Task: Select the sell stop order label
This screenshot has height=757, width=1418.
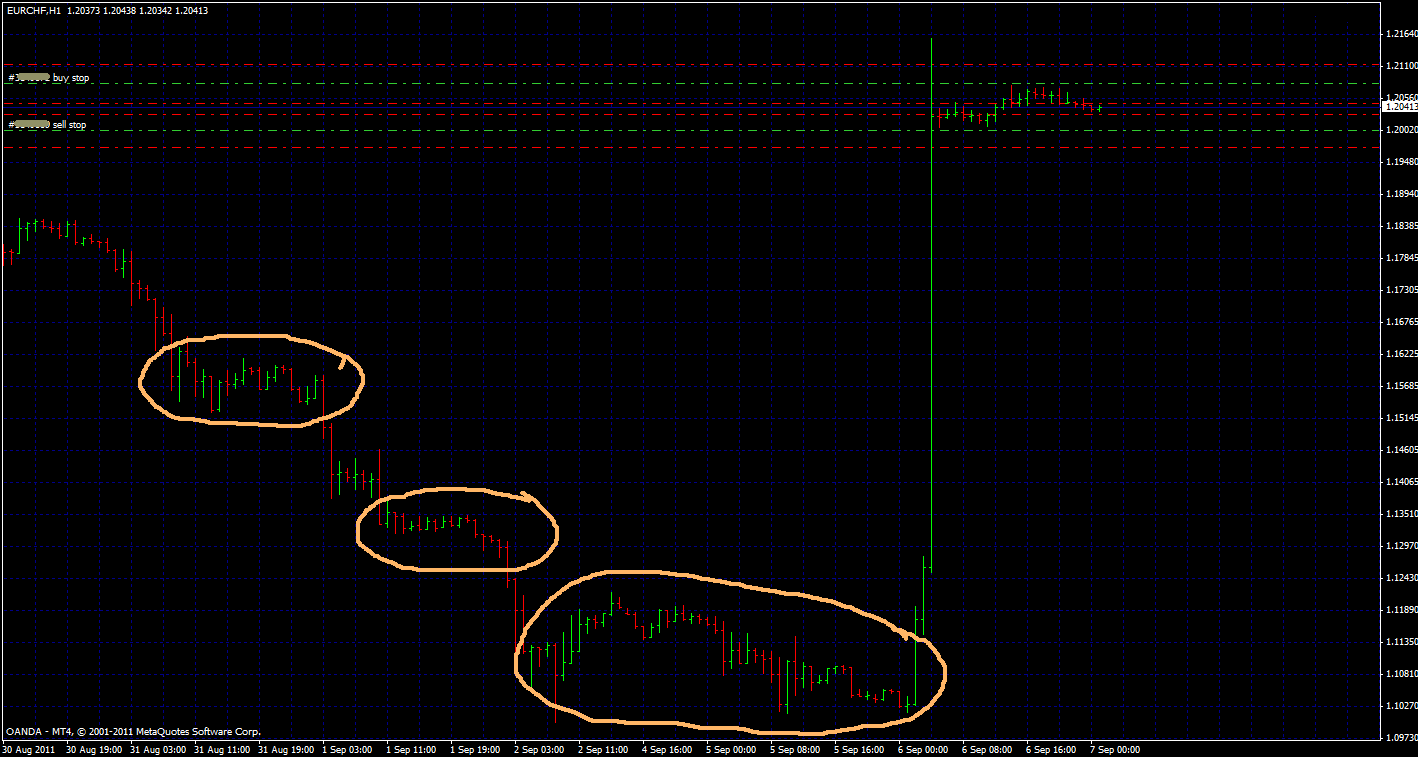Action: coord(47,125)
